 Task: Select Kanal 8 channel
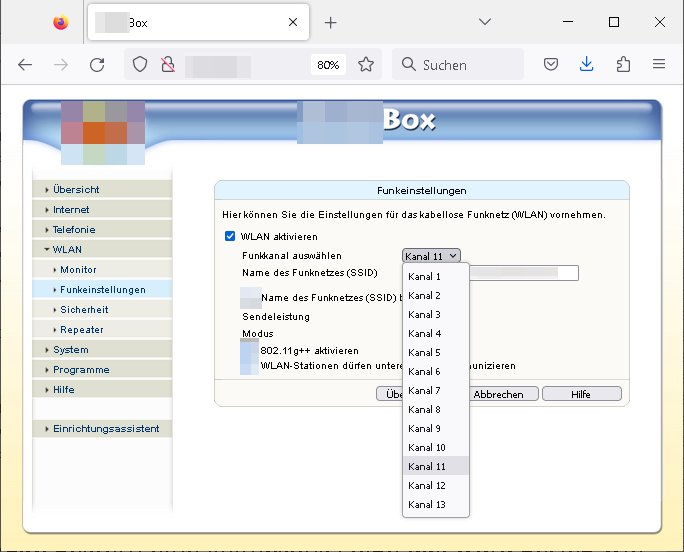pos(436,410)
